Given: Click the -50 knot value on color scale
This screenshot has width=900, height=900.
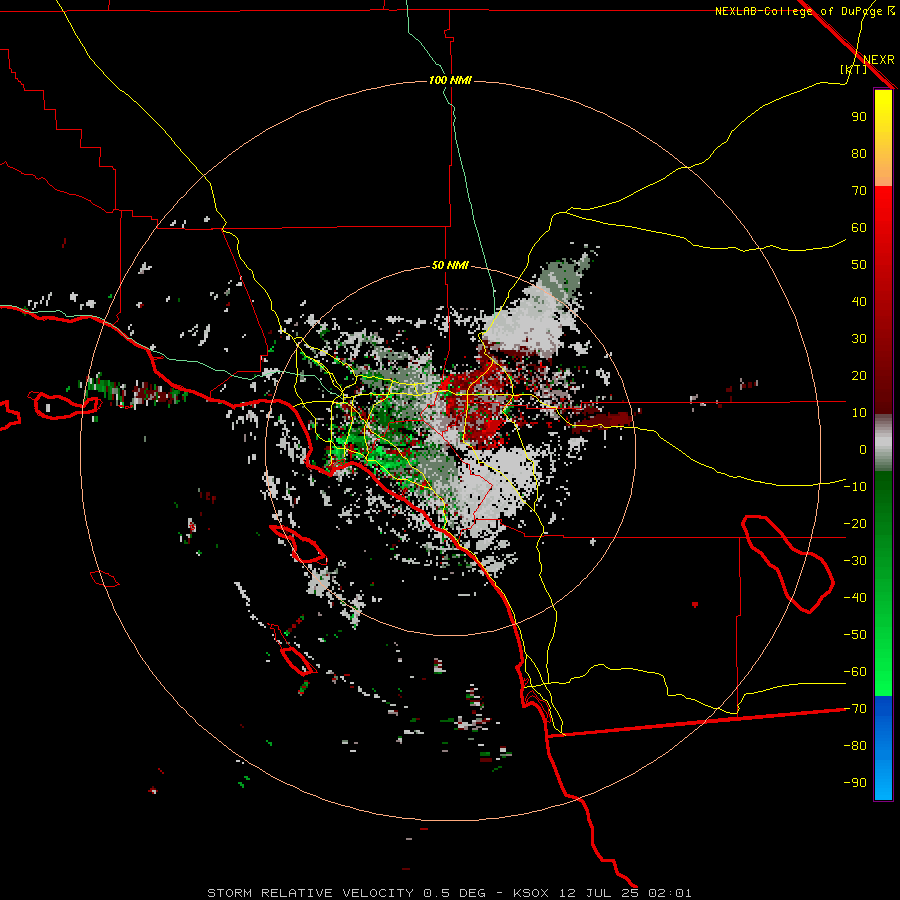Looking at the screenshot, I should pos(855,635).
